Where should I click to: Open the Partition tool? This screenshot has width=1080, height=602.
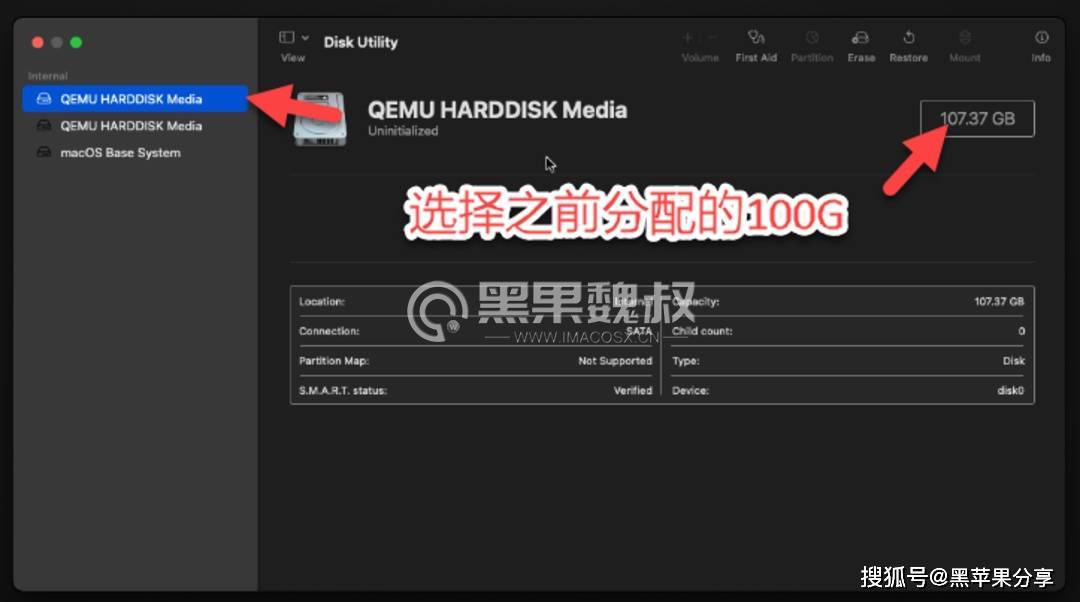coord(812,45)
